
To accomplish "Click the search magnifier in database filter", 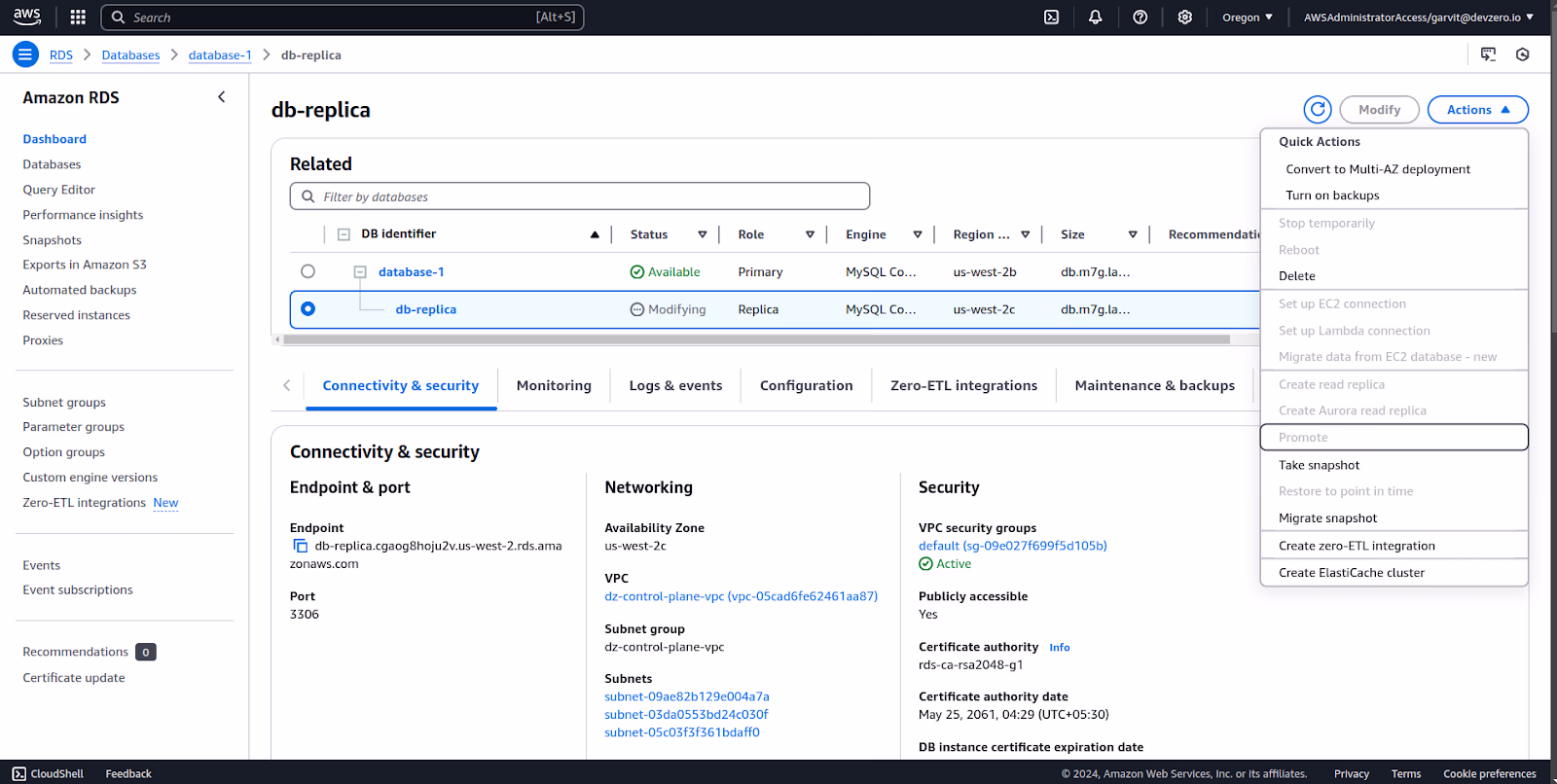I will (308, 196).
